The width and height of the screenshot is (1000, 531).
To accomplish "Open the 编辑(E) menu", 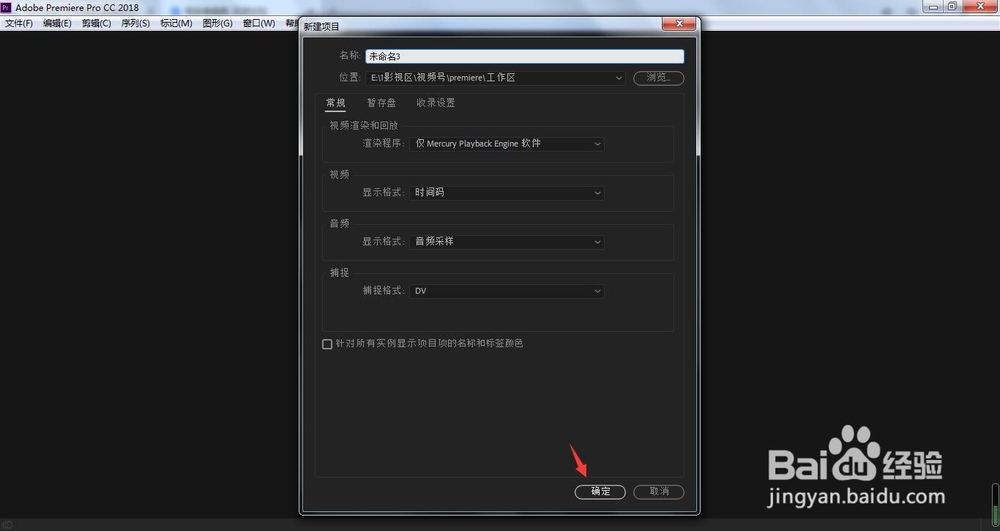I will tap(57, 24).
